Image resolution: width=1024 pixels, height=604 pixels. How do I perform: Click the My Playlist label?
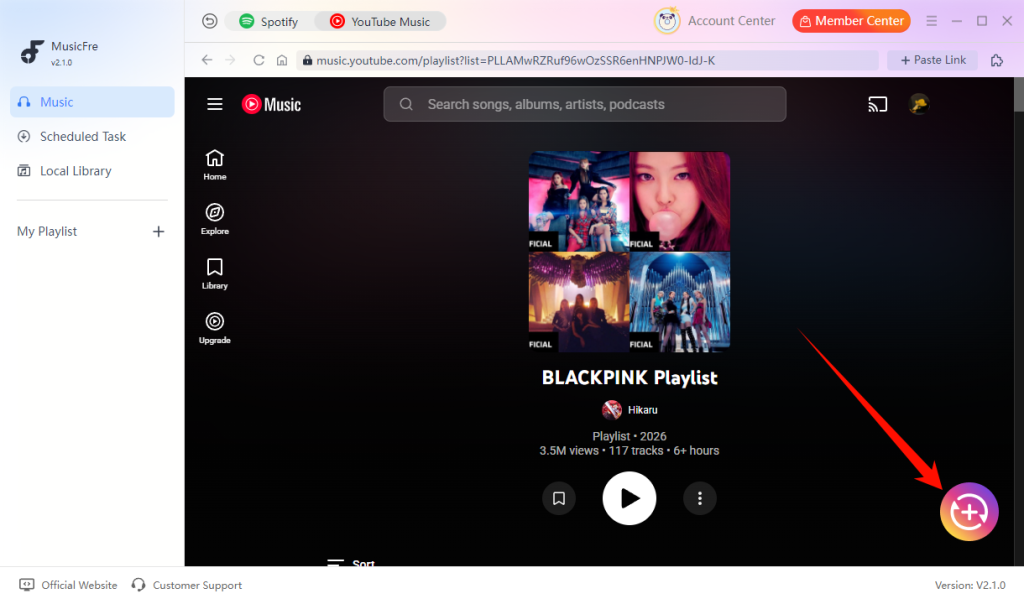(x=47, y=232)
